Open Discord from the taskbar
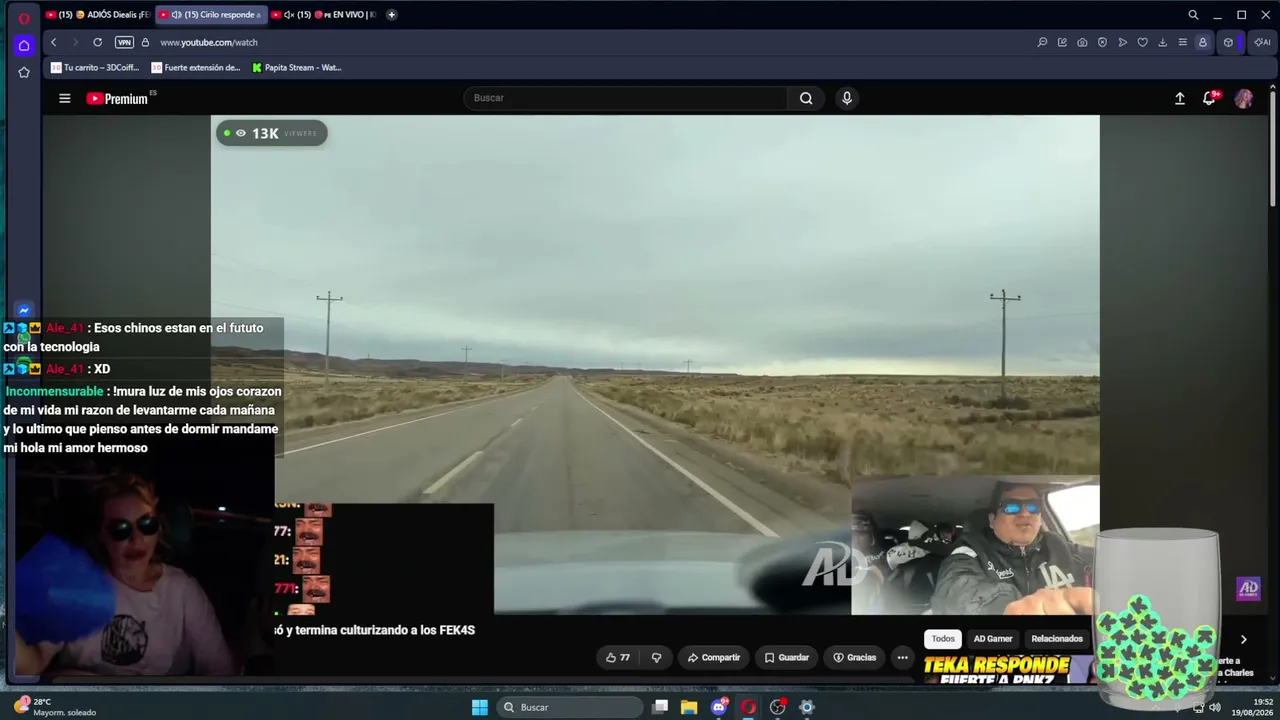1280x720 pixels. coord(719,707)
